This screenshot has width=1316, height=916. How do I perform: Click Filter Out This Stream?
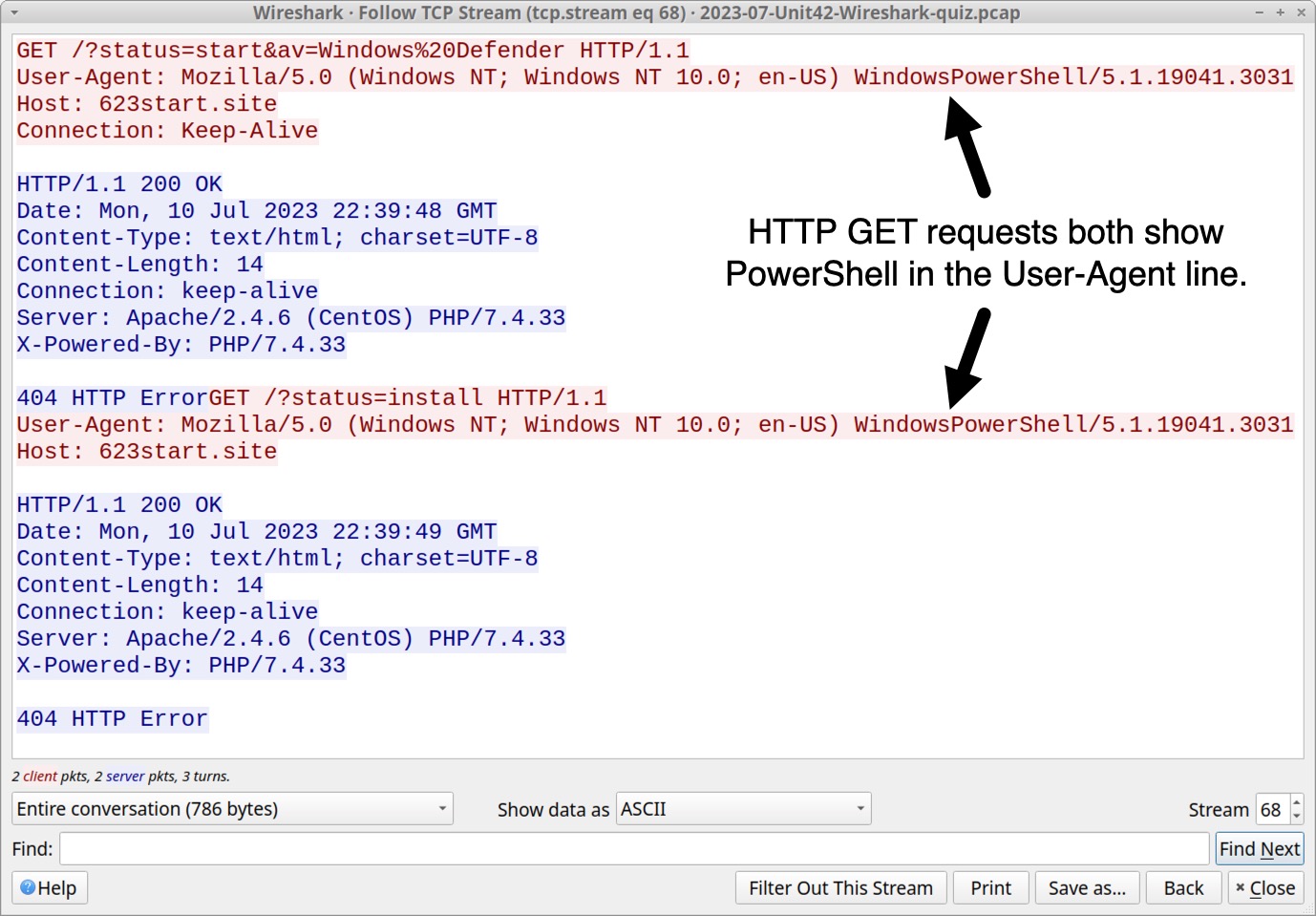tap(840, 887)
